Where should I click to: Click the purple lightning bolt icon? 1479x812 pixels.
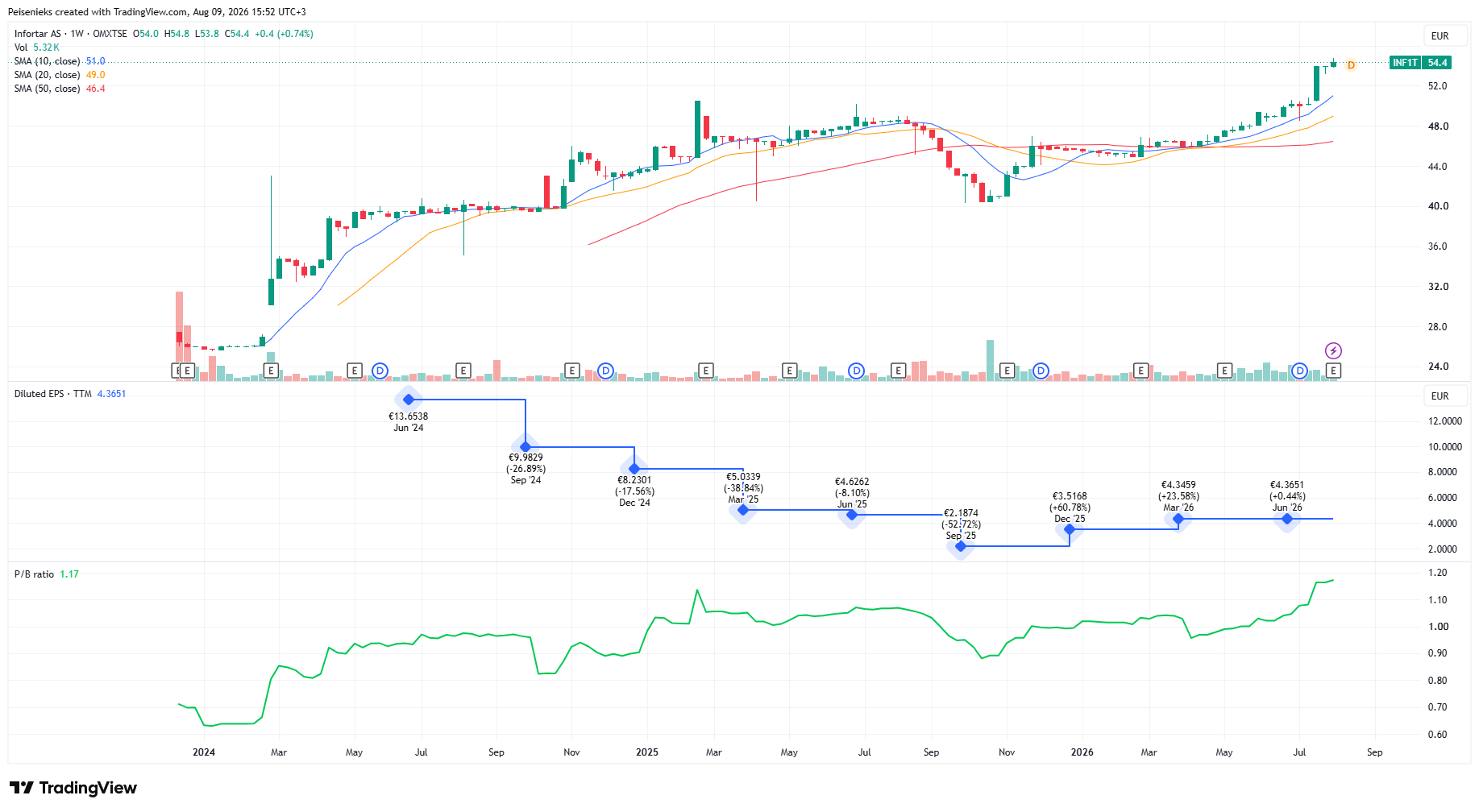1334,350
